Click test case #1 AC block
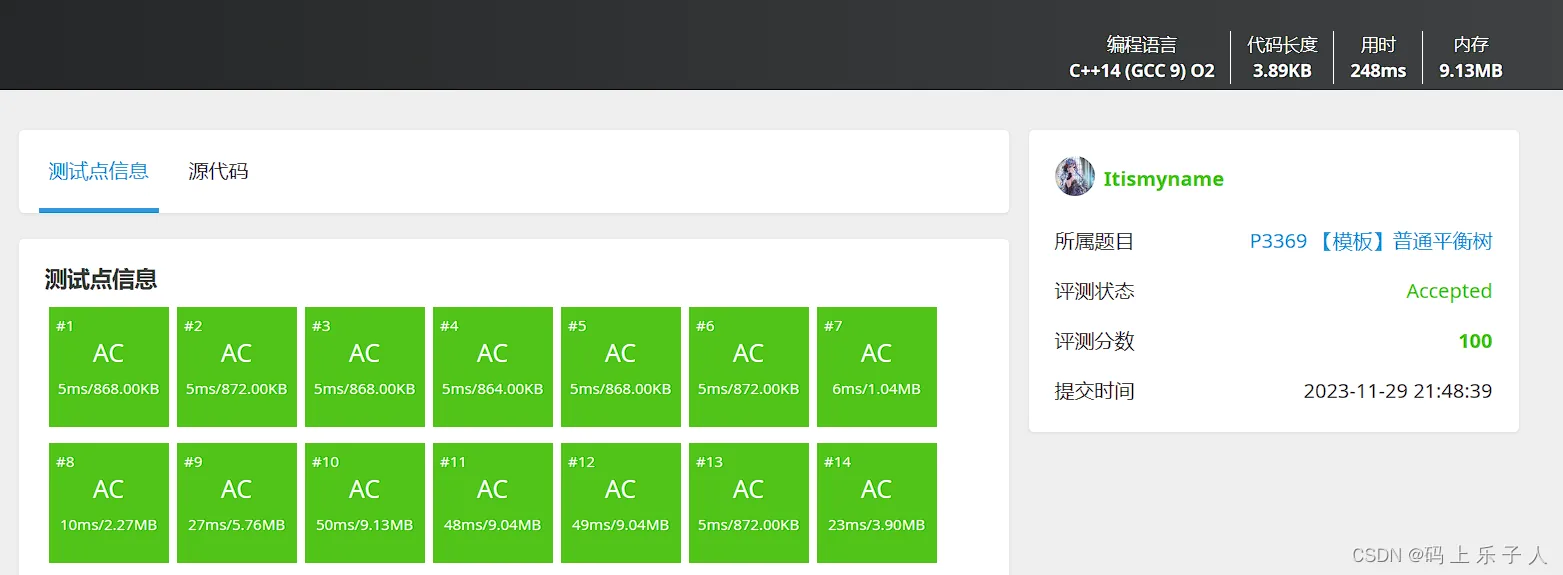 tap(109, 366)
